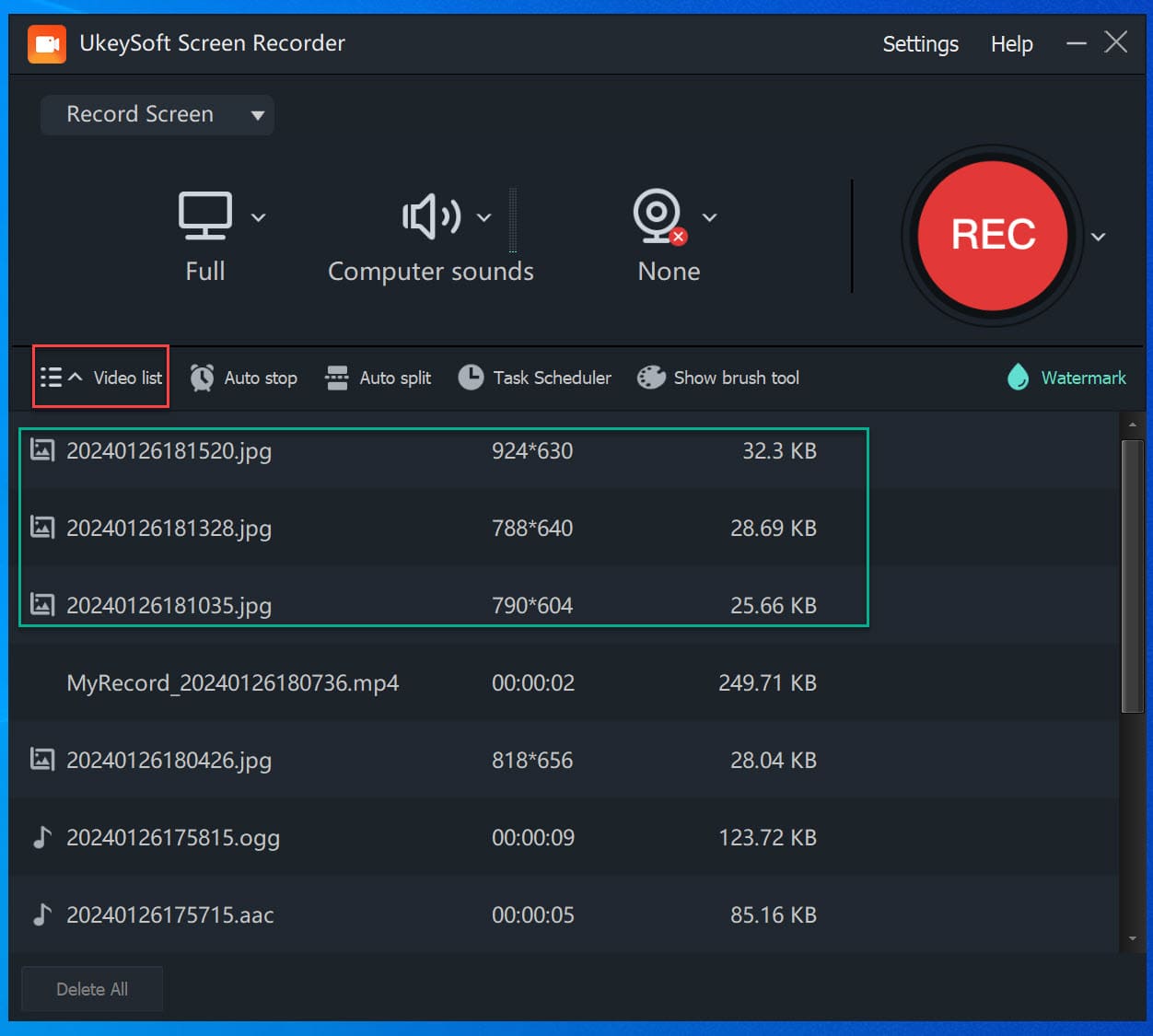Open the Settings menu

point(920,44)
